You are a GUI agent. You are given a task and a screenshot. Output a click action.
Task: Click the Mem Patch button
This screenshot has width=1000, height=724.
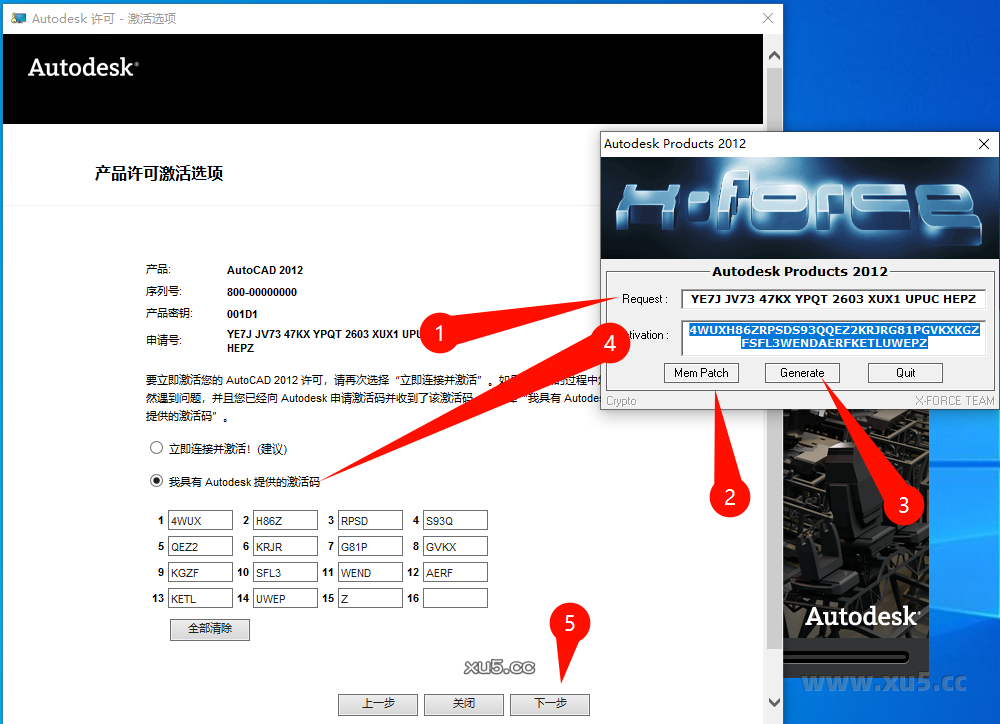click(x=701, y=372)
